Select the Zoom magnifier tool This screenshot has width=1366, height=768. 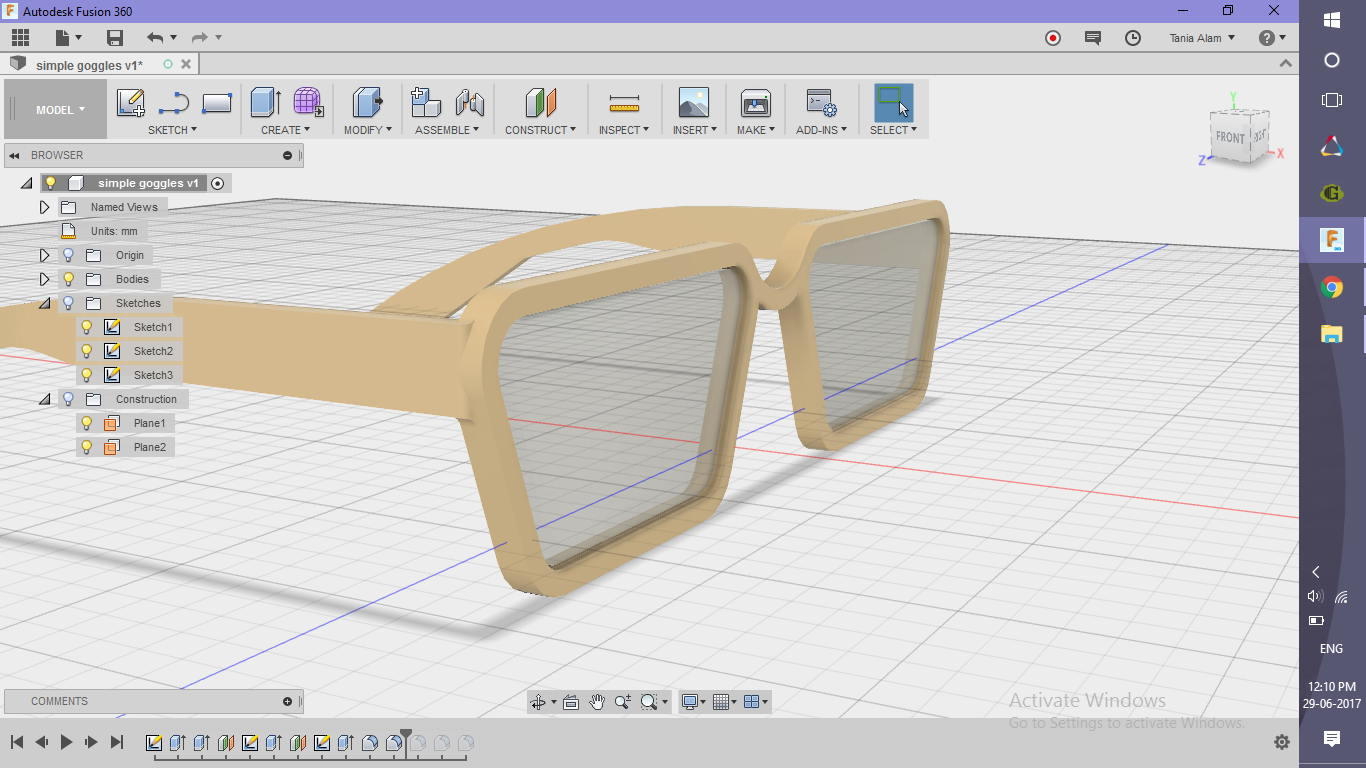(623, 702)
